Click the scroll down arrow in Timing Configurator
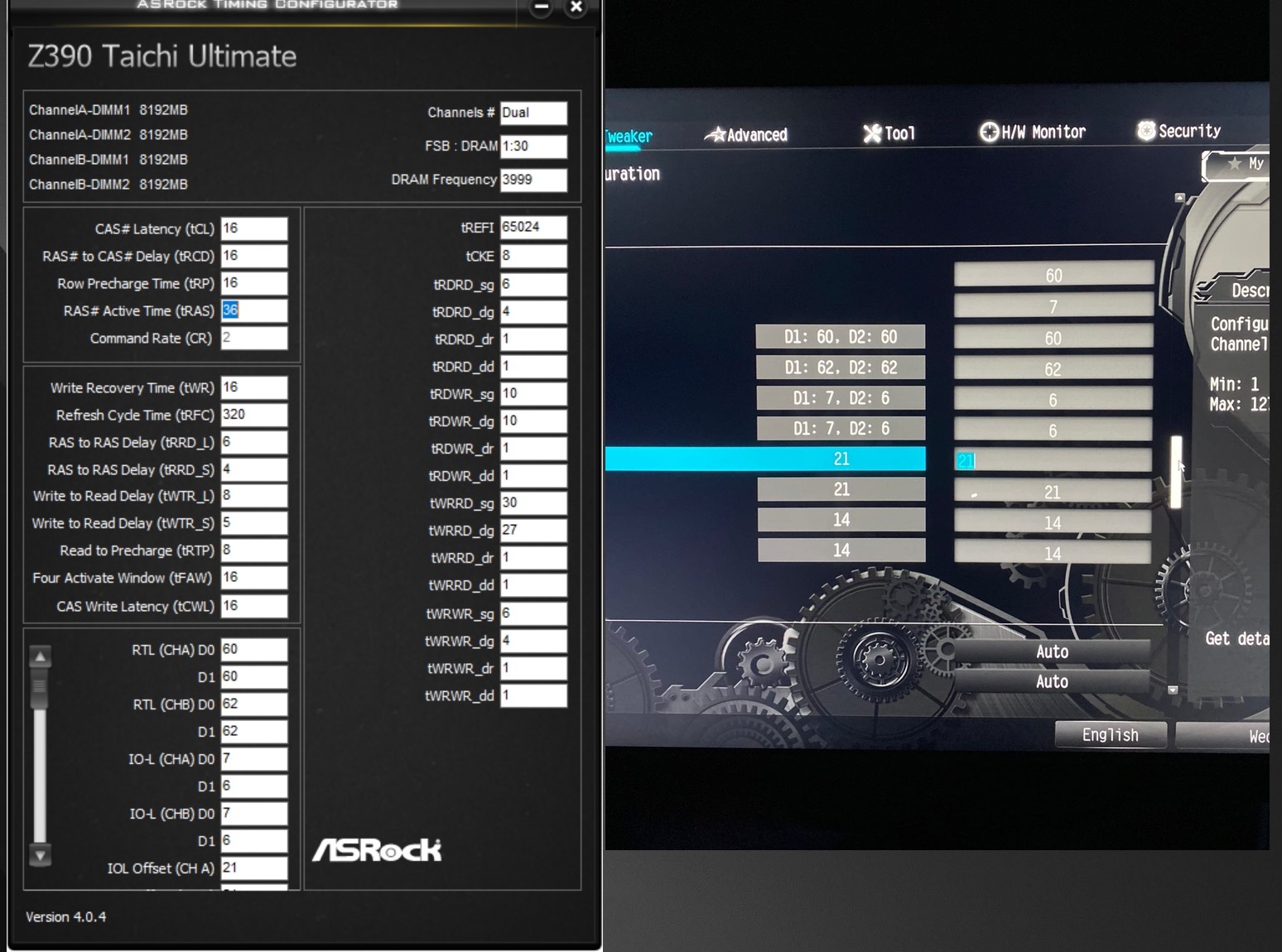 [x=40, y=854]
